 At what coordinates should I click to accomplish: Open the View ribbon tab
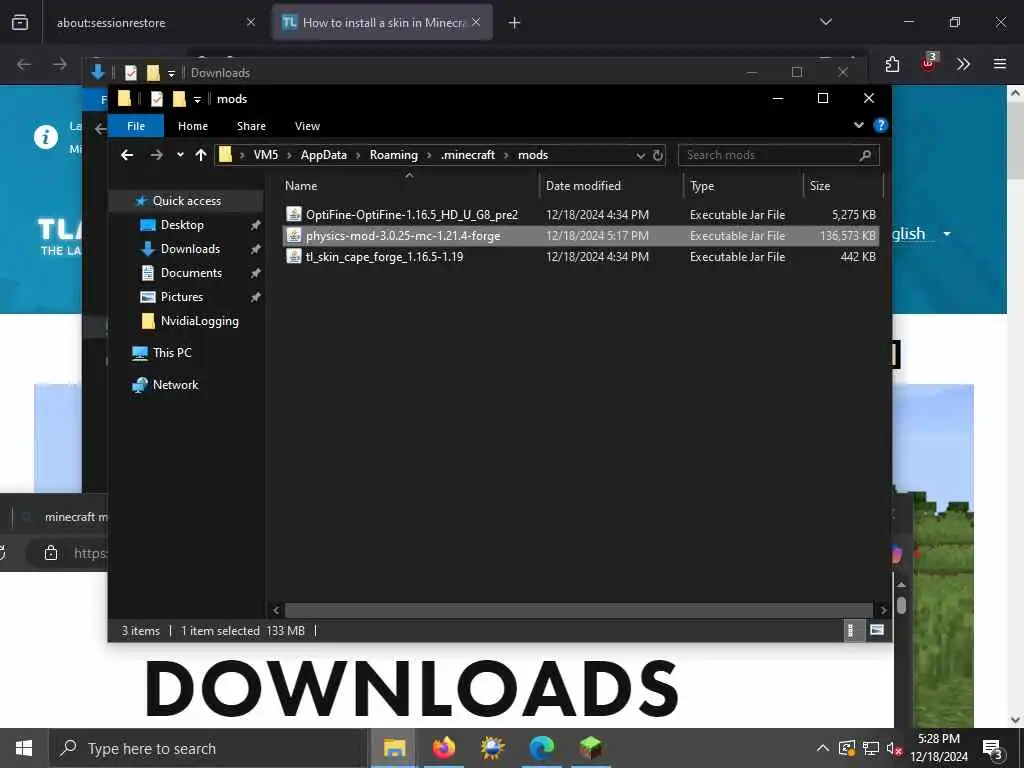coord(308,126)
